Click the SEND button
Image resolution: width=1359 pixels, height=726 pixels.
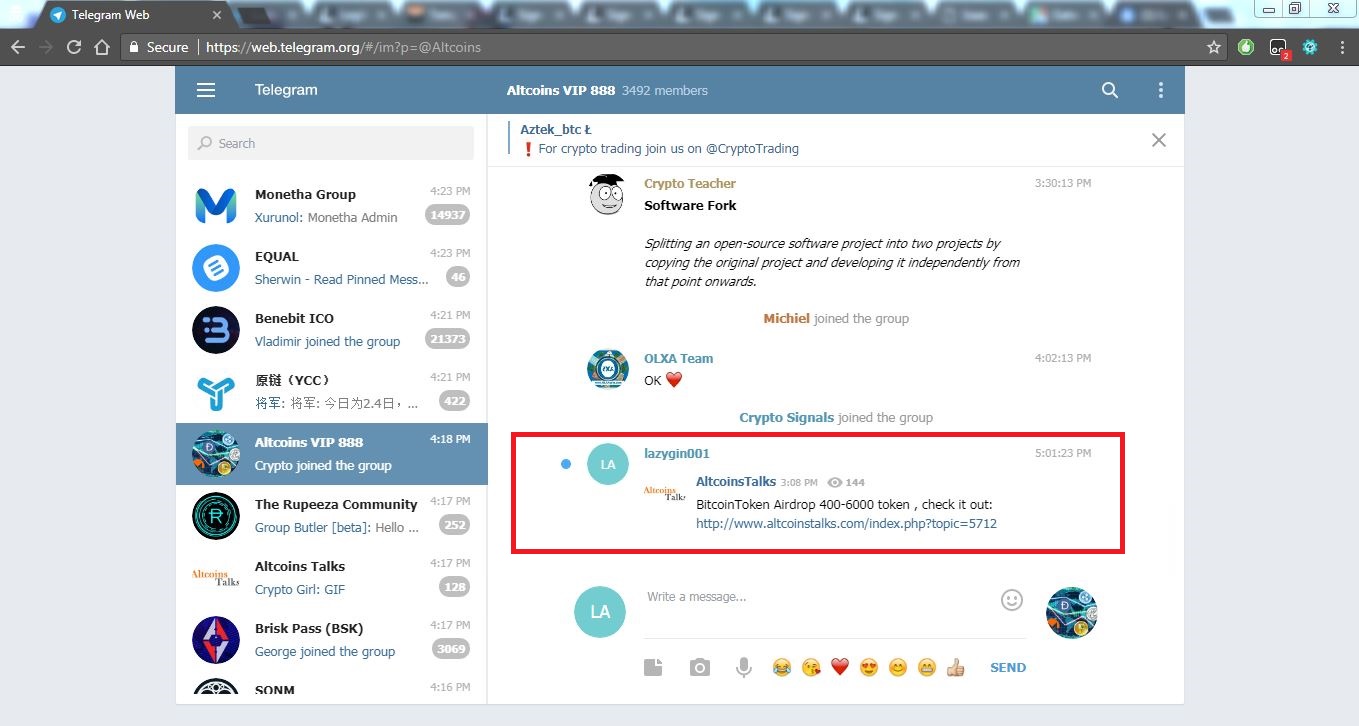click(x=1008, y=667)
